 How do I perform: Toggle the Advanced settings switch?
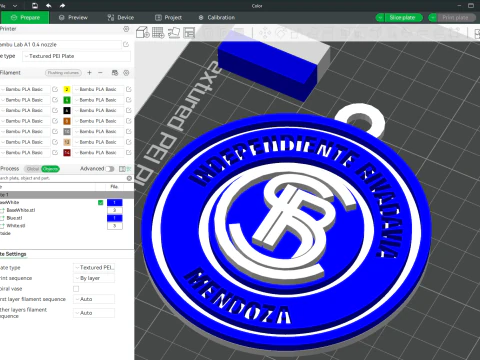[110, 169]
